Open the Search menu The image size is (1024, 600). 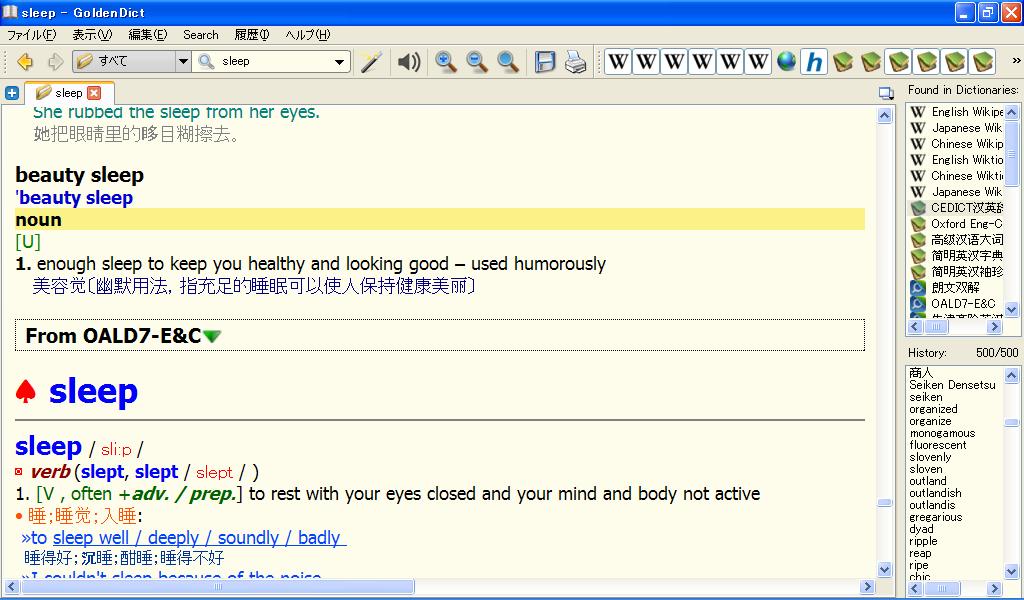click(200, 35)
